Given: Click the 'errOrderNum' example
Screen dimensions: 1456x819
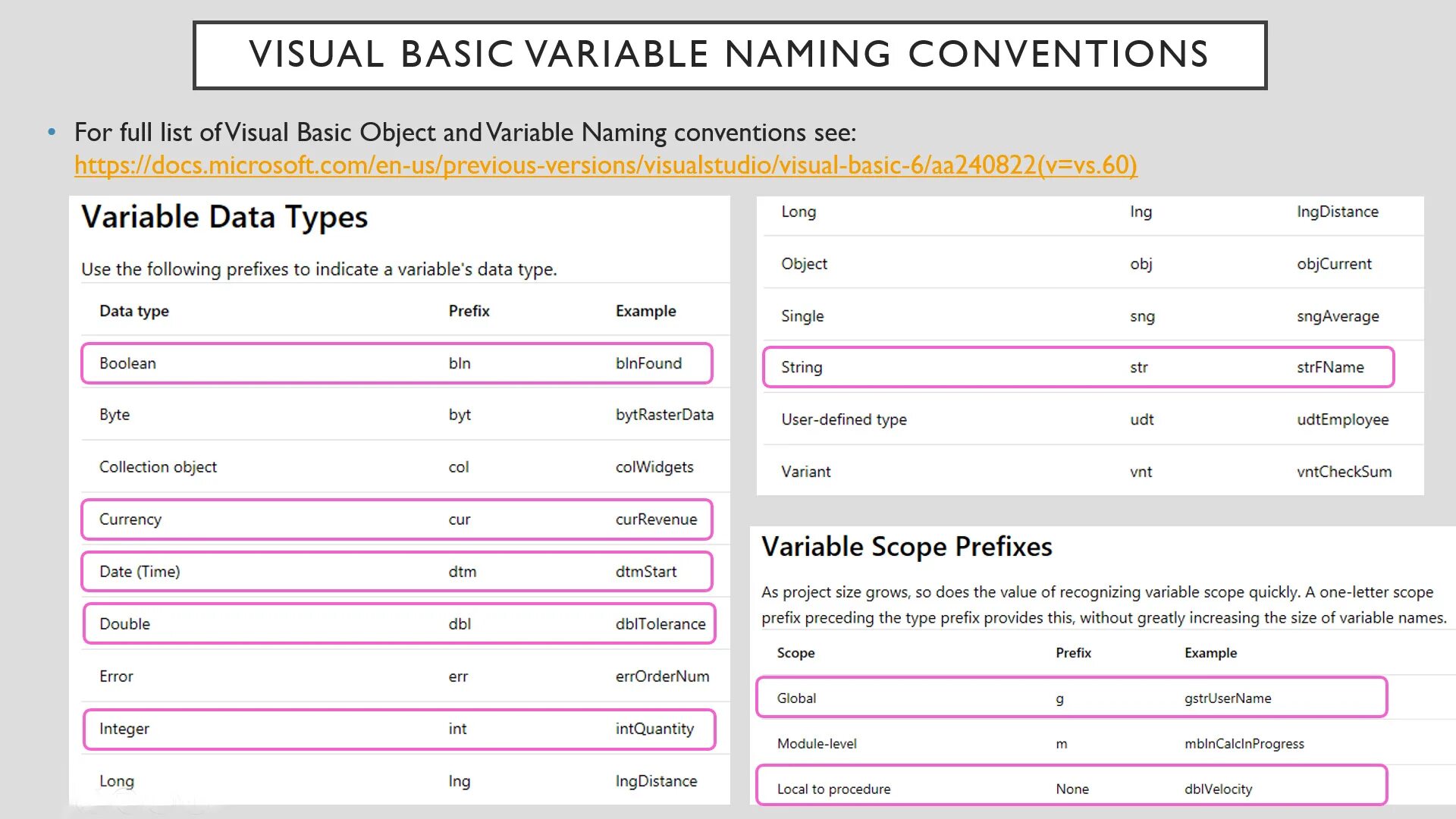Looking at the screenshot, I should tap(662, 676).
